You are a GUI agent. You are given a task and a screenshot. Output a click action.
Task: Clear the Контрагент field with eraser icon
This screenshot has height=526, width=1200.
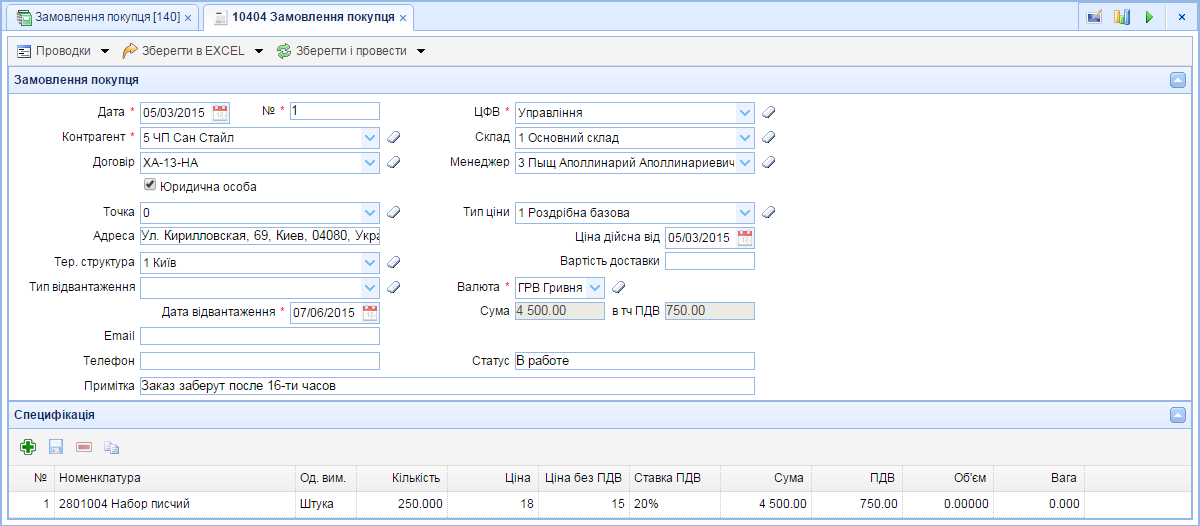coord(394,137)
